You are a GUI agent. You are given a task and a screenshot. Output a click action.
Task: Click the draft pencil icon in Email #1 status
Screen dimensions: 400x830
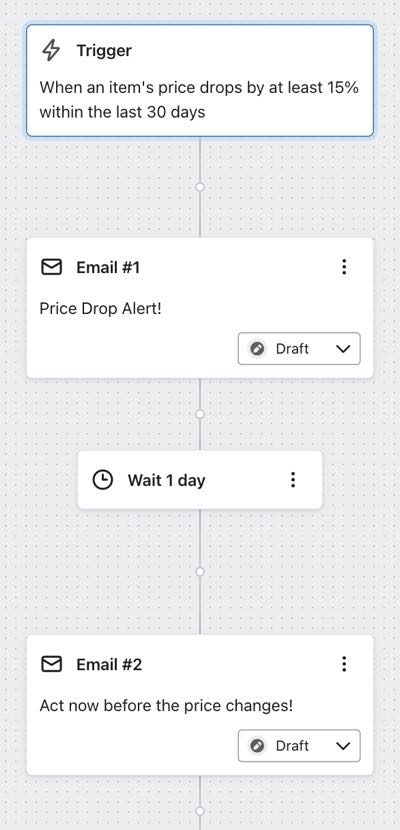point(258,349)
